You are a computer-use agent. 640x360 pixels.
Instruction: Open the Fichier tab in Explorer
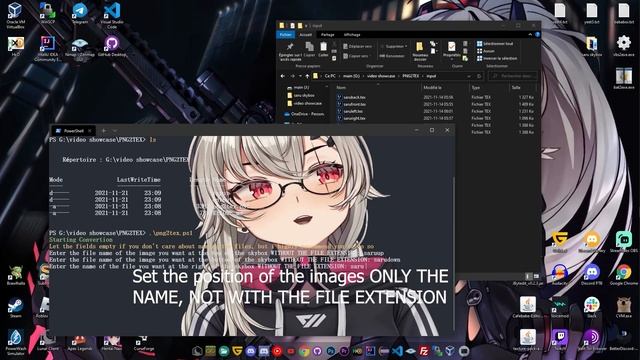[286, 35]
